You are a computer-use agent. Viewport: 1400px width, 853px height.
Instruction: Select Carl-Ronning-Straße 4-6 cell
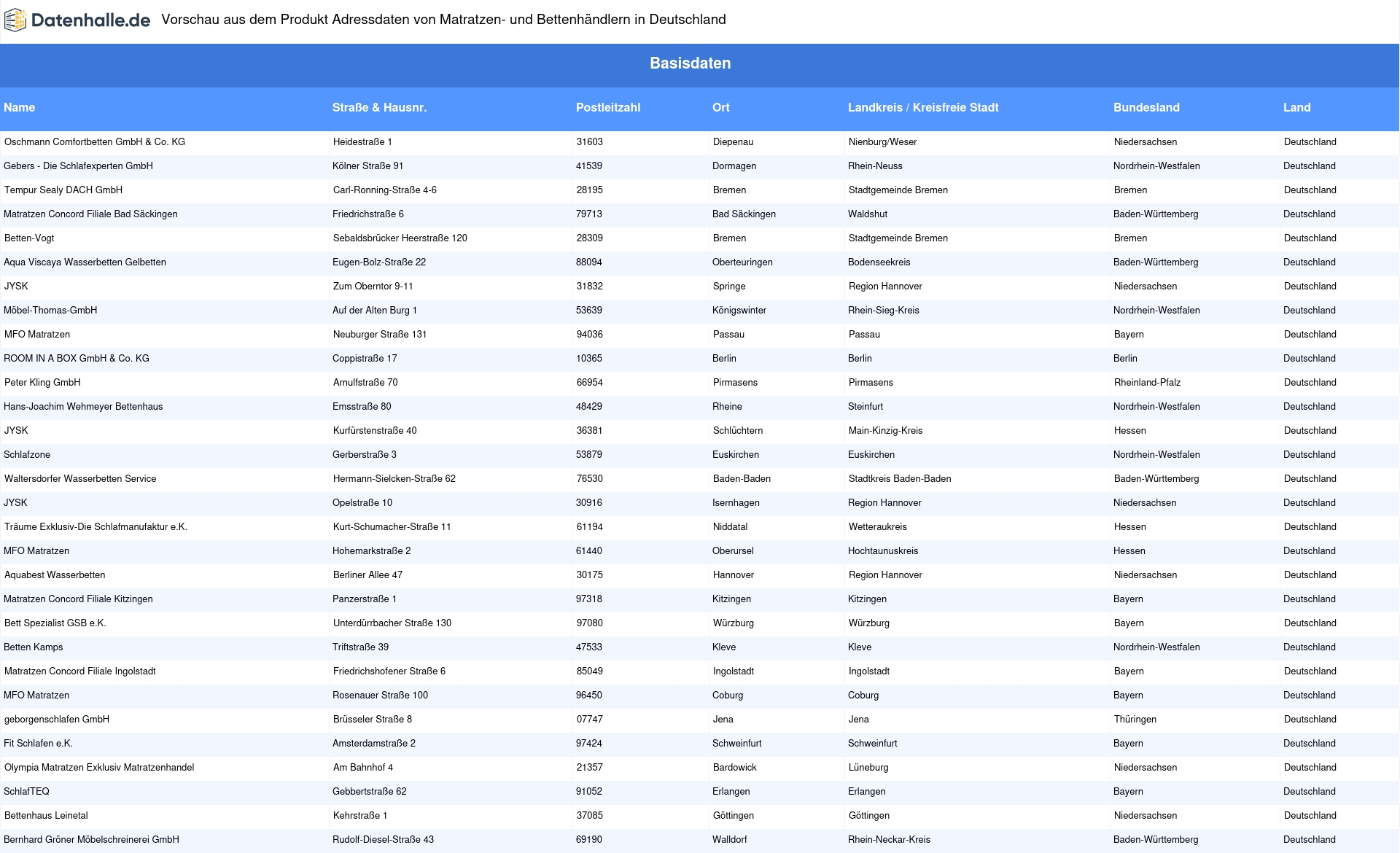[x=385, y=190]
